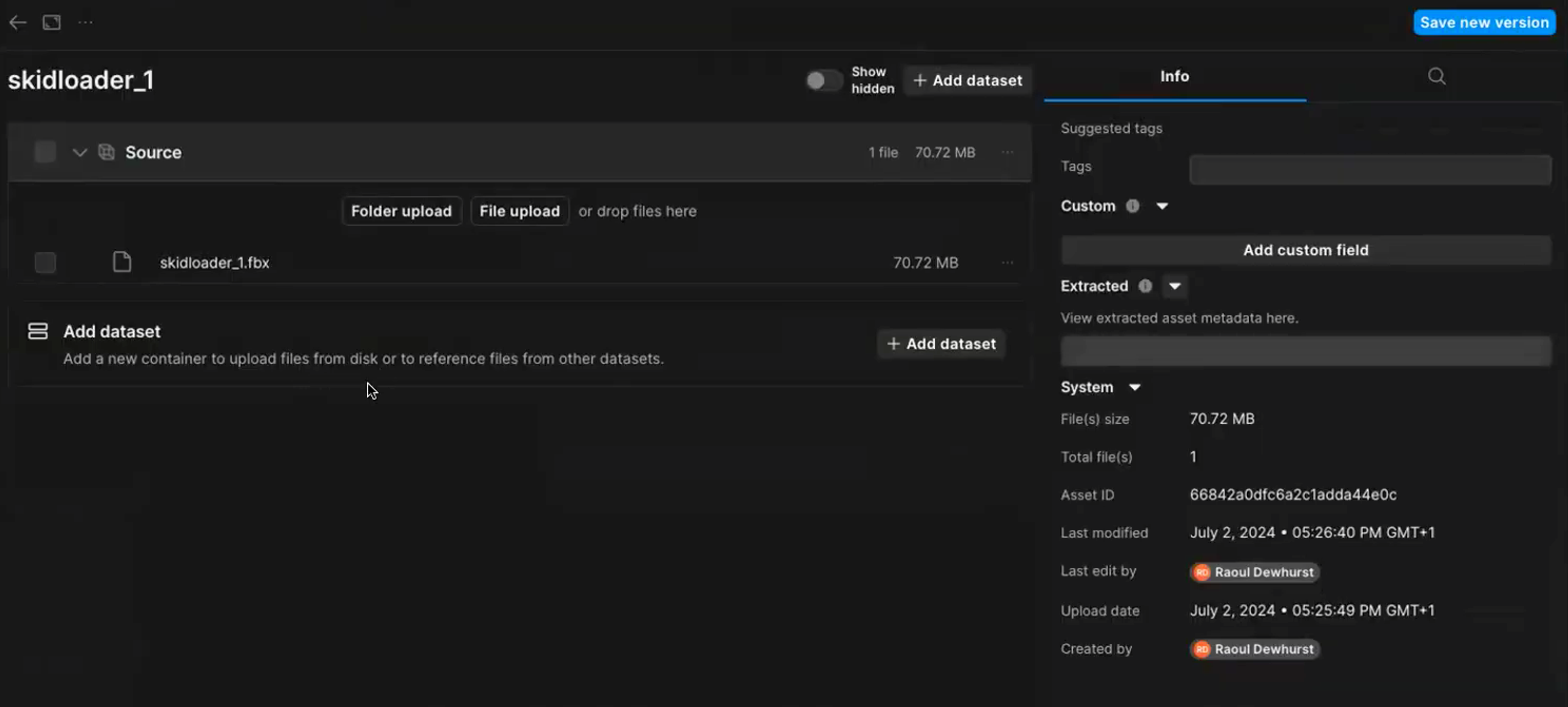Viewport: 1568px width, 707px height.
Task: Click Last modified date value
Action: coord(1312,533)
